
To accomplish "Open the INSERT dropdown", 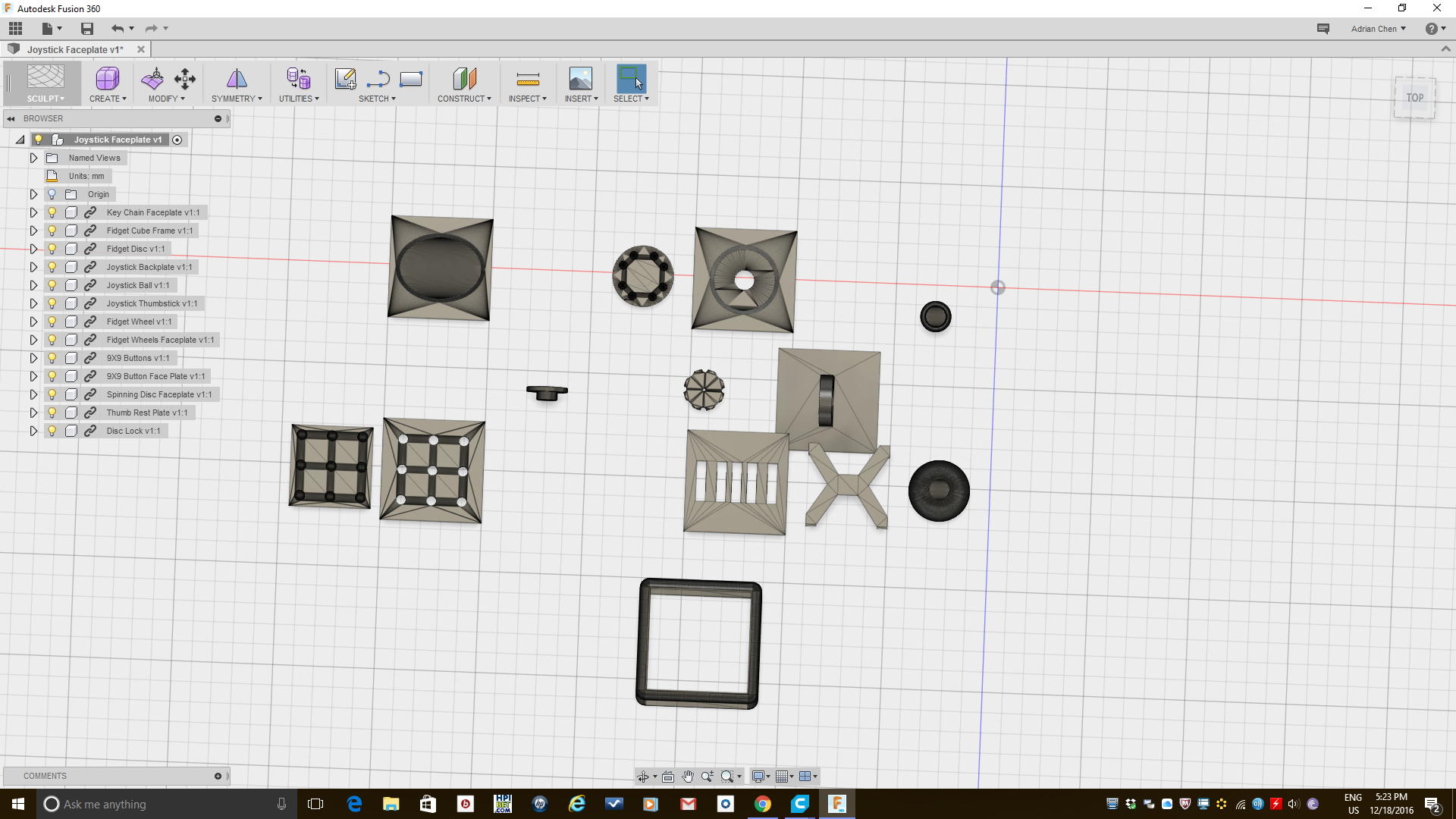I will [x=581, y=99].
